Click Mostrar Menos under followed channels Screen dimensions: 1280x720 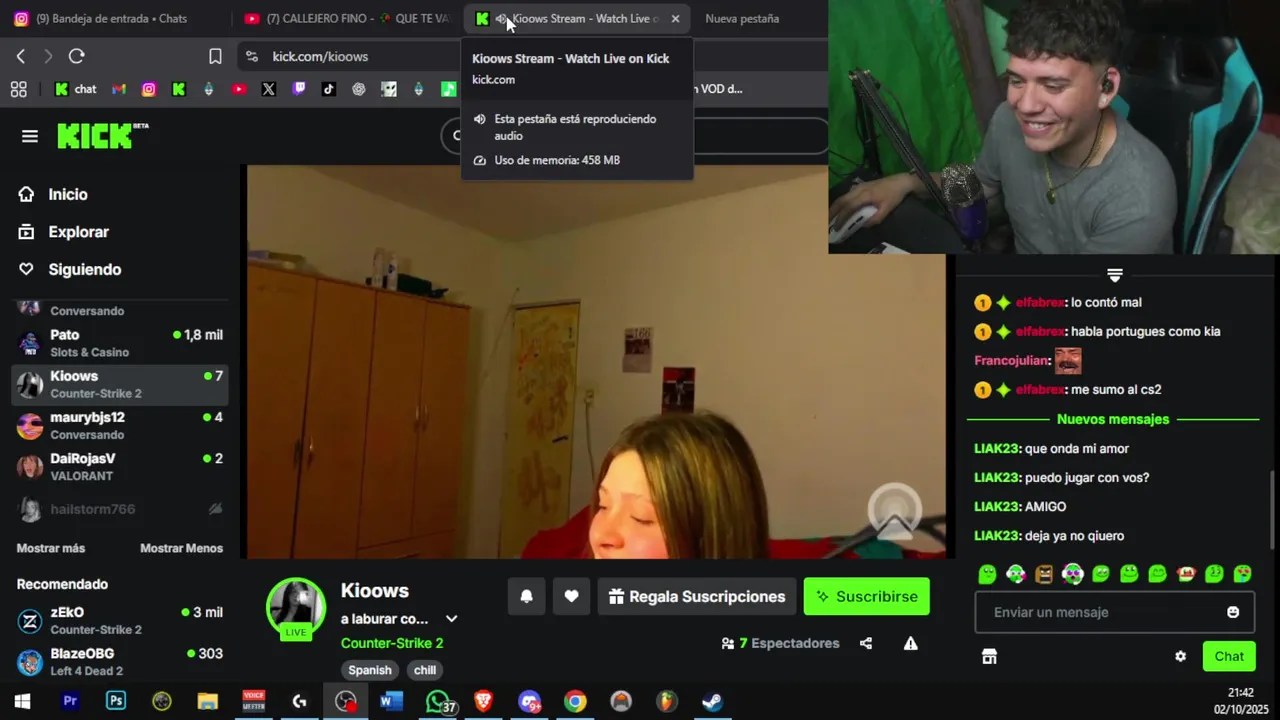181,548
